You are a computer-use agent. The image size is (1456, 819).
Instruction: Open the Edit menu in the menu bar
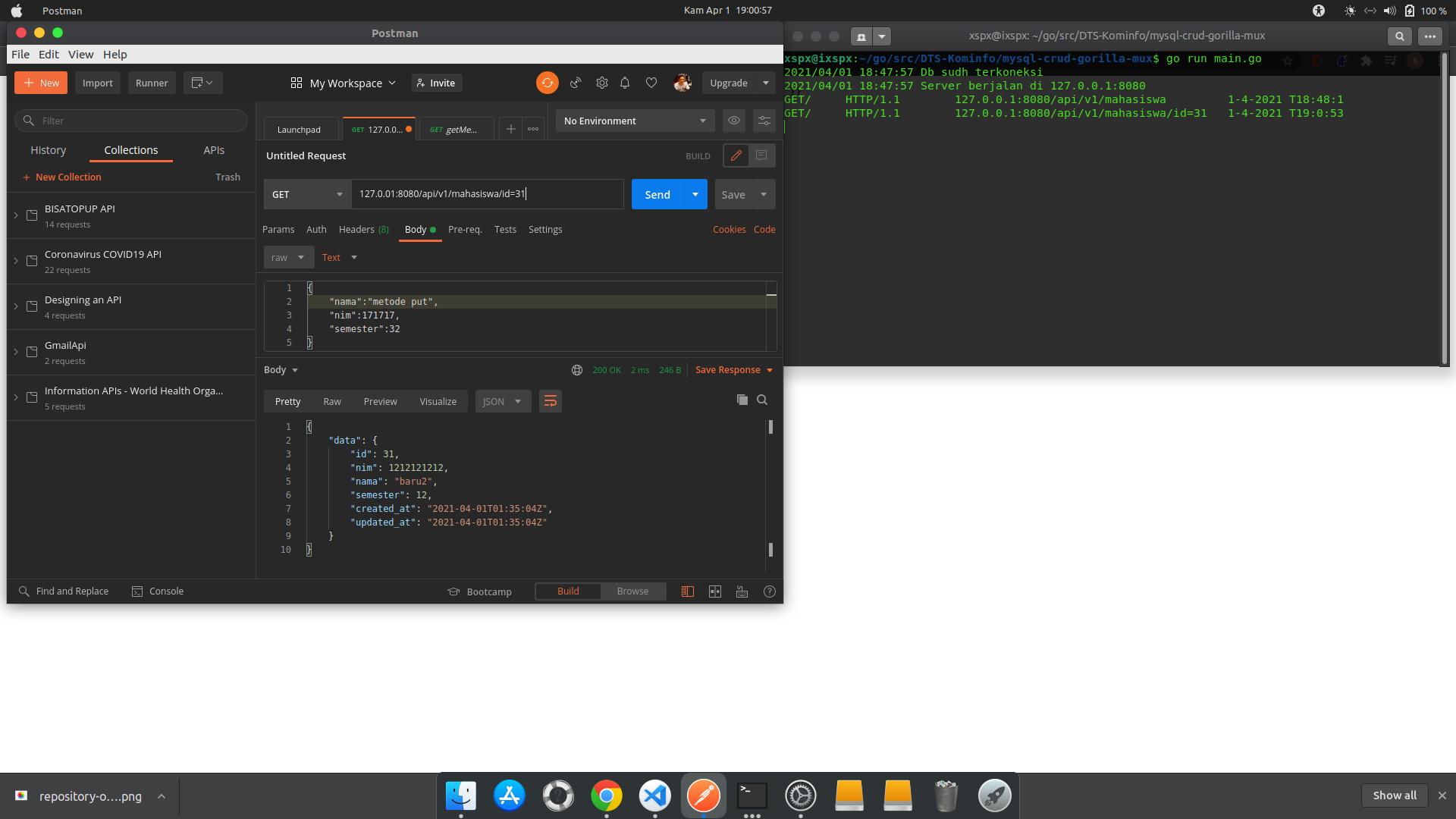click(x=48, y=54)
